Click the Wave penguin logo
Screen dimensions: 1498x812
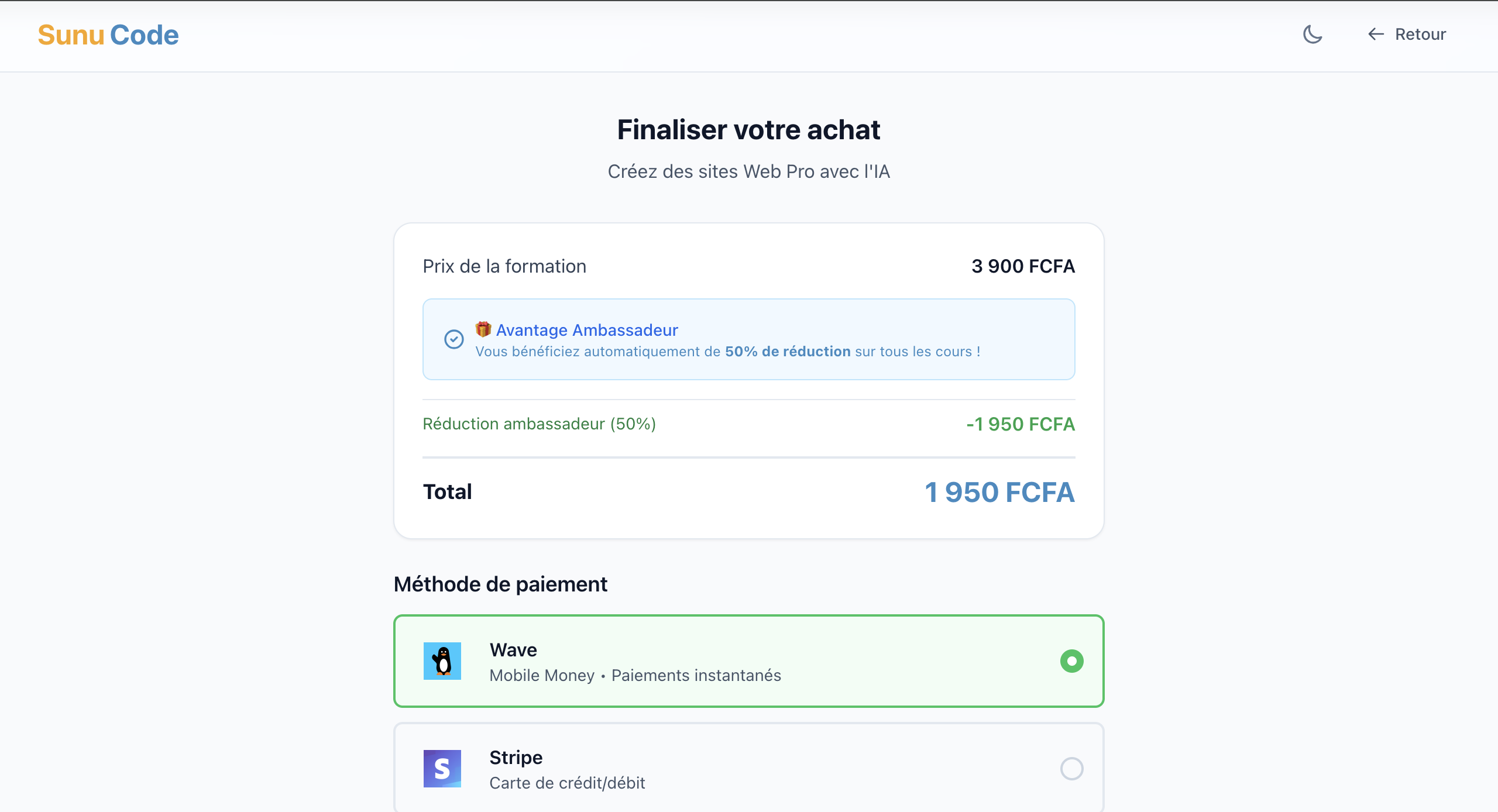coord(442,661)
